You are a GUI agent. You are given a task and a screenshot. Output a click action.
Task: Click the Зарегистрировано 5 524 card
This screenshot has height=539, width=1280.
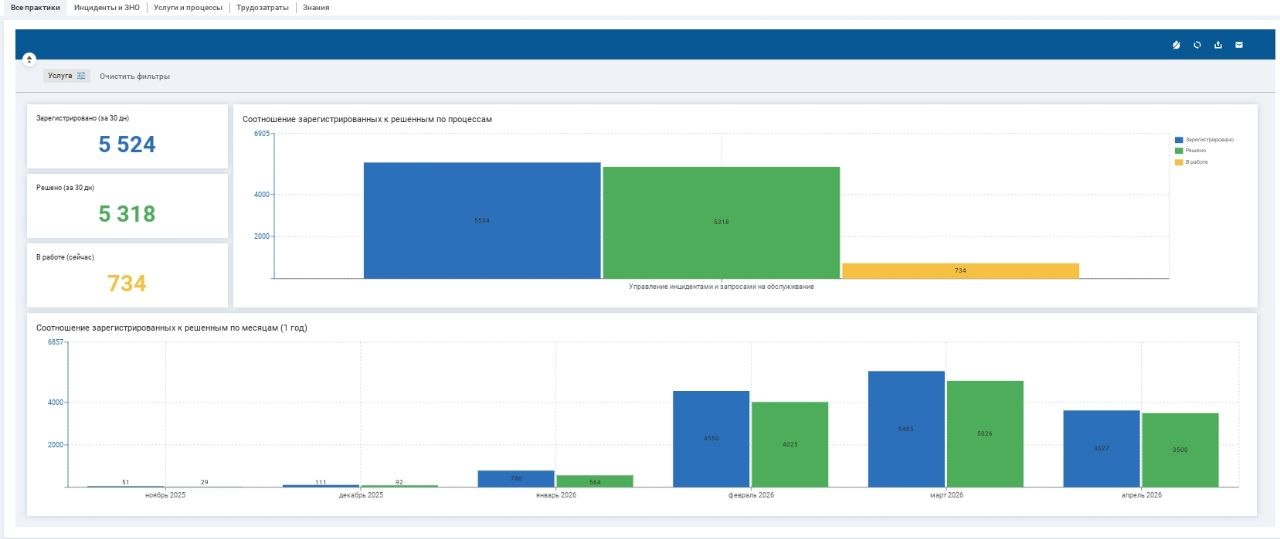(x=127, y=136)
